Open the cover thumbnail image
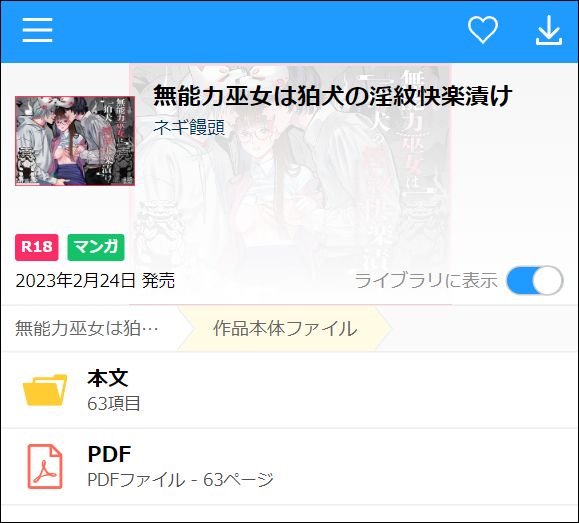Image resolution: width=579 pixels, height=523 pixels. (75, 141)
